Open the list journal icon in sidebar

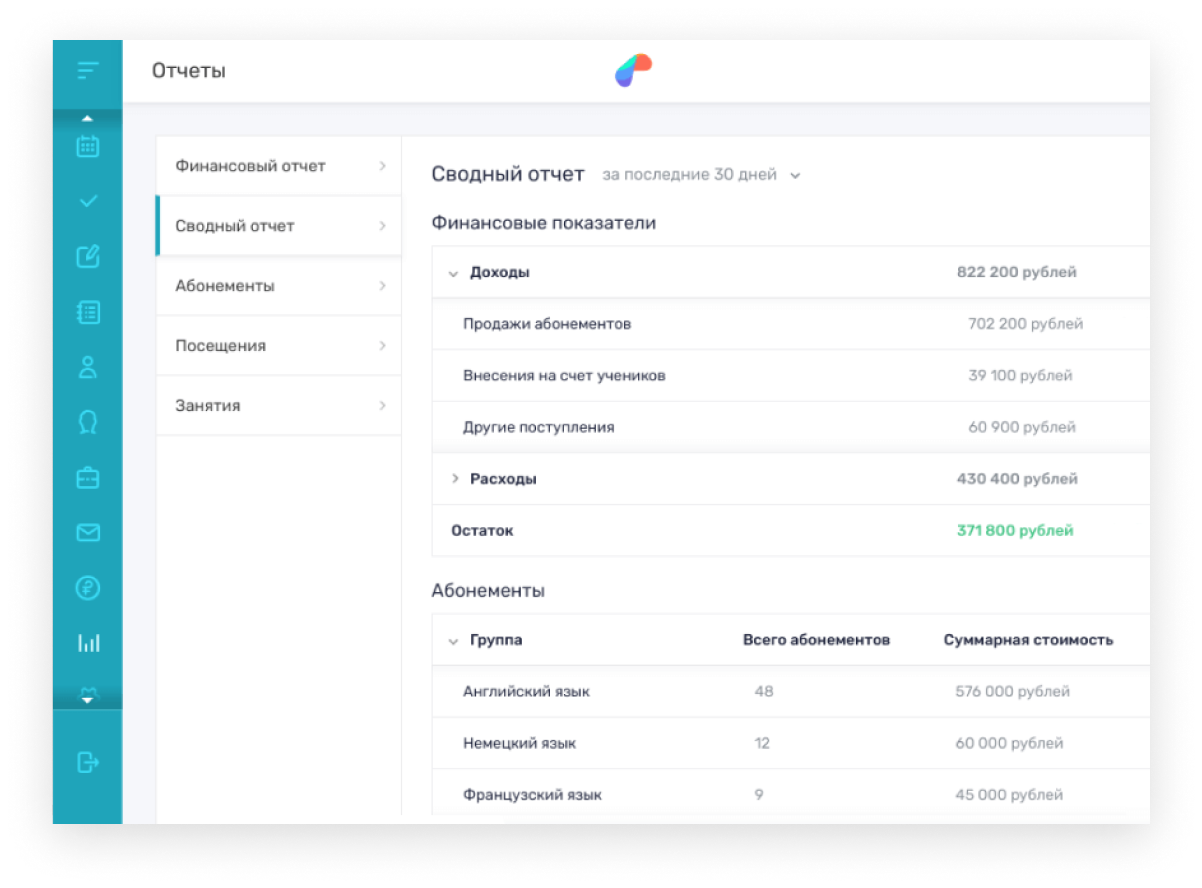[88, 312]
